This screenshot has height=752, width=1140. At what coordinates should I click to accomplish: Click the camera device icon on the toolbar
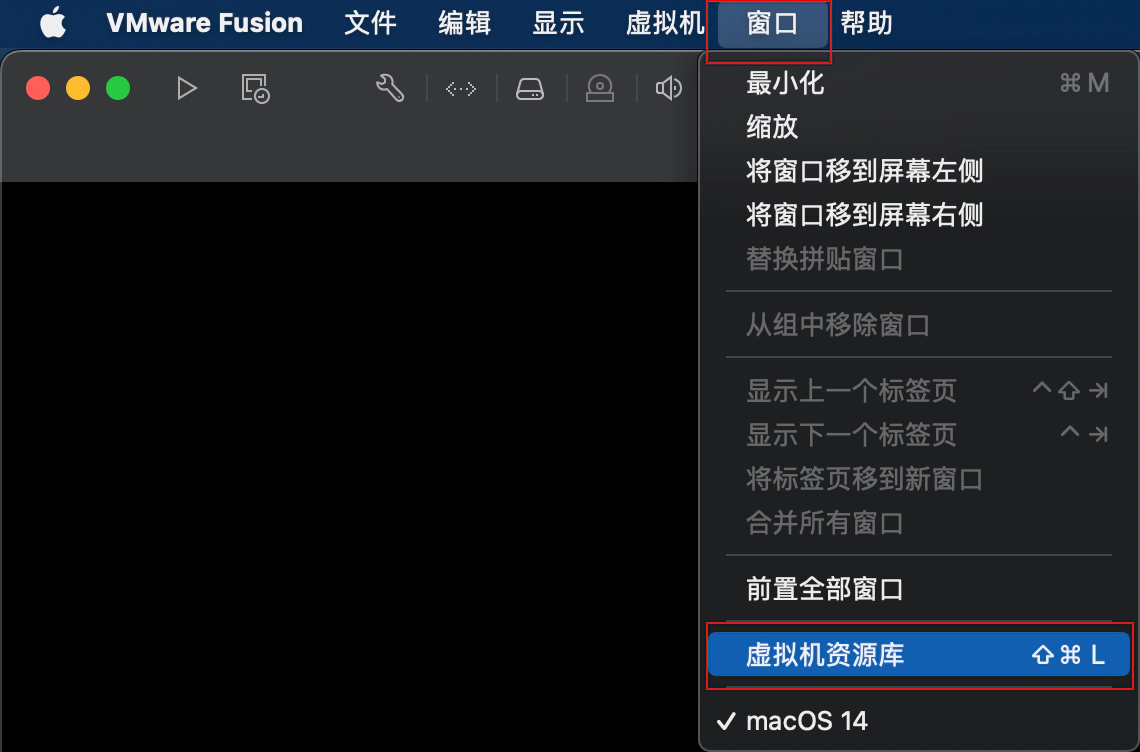point(600,88)
